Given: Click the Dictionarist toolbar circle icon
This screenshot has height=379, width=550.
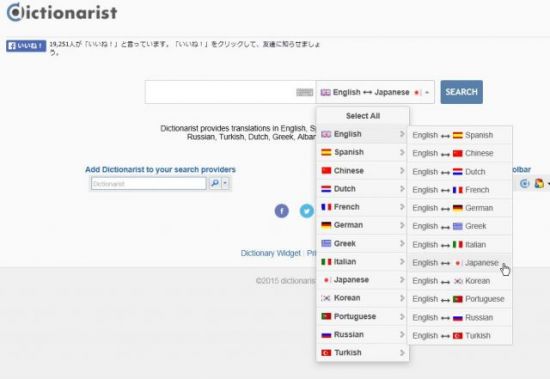Looking at the screenshot, I should click(x=524, y=183).
